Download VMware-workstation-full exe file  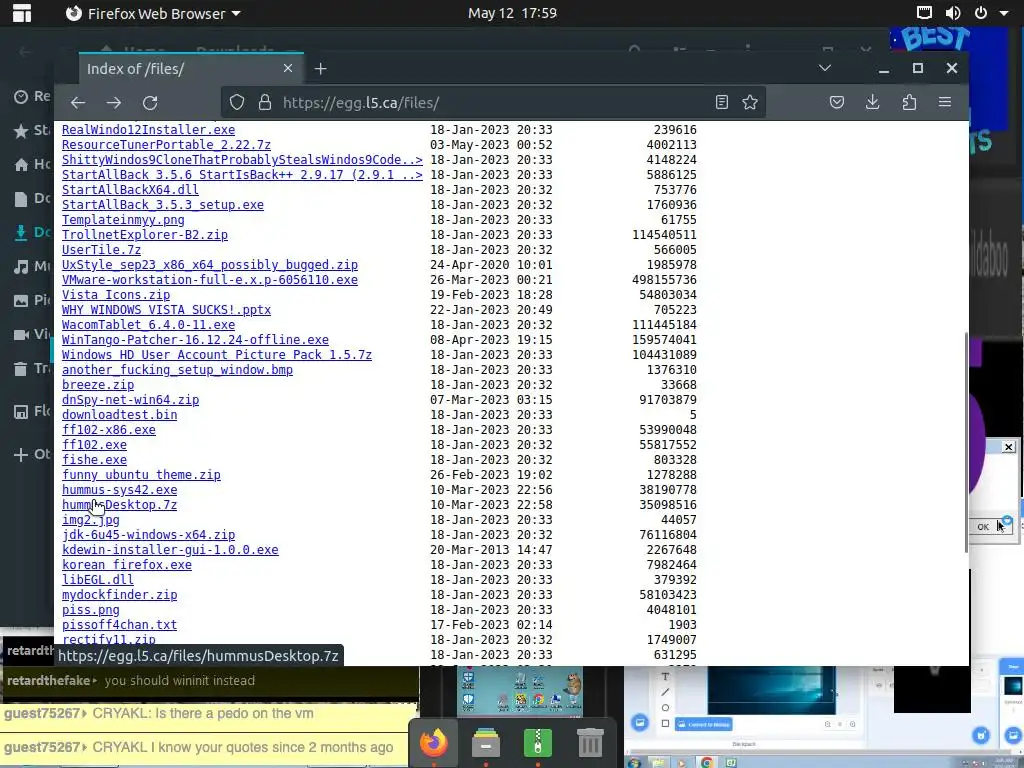pyautogui.click(x=210, y=280)
